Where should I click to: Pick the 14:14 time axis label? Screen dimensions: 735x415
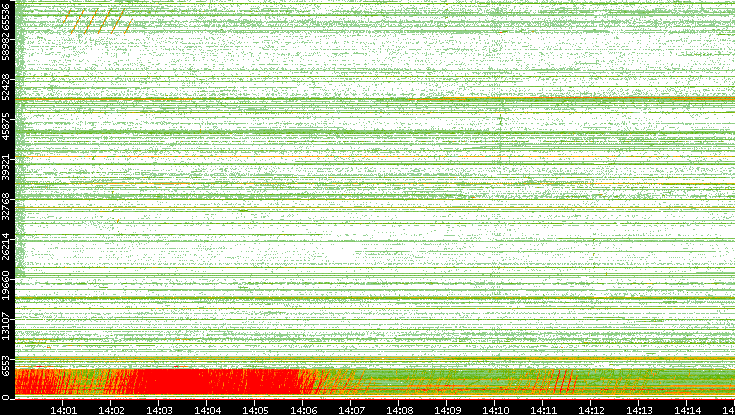(687, 411)
